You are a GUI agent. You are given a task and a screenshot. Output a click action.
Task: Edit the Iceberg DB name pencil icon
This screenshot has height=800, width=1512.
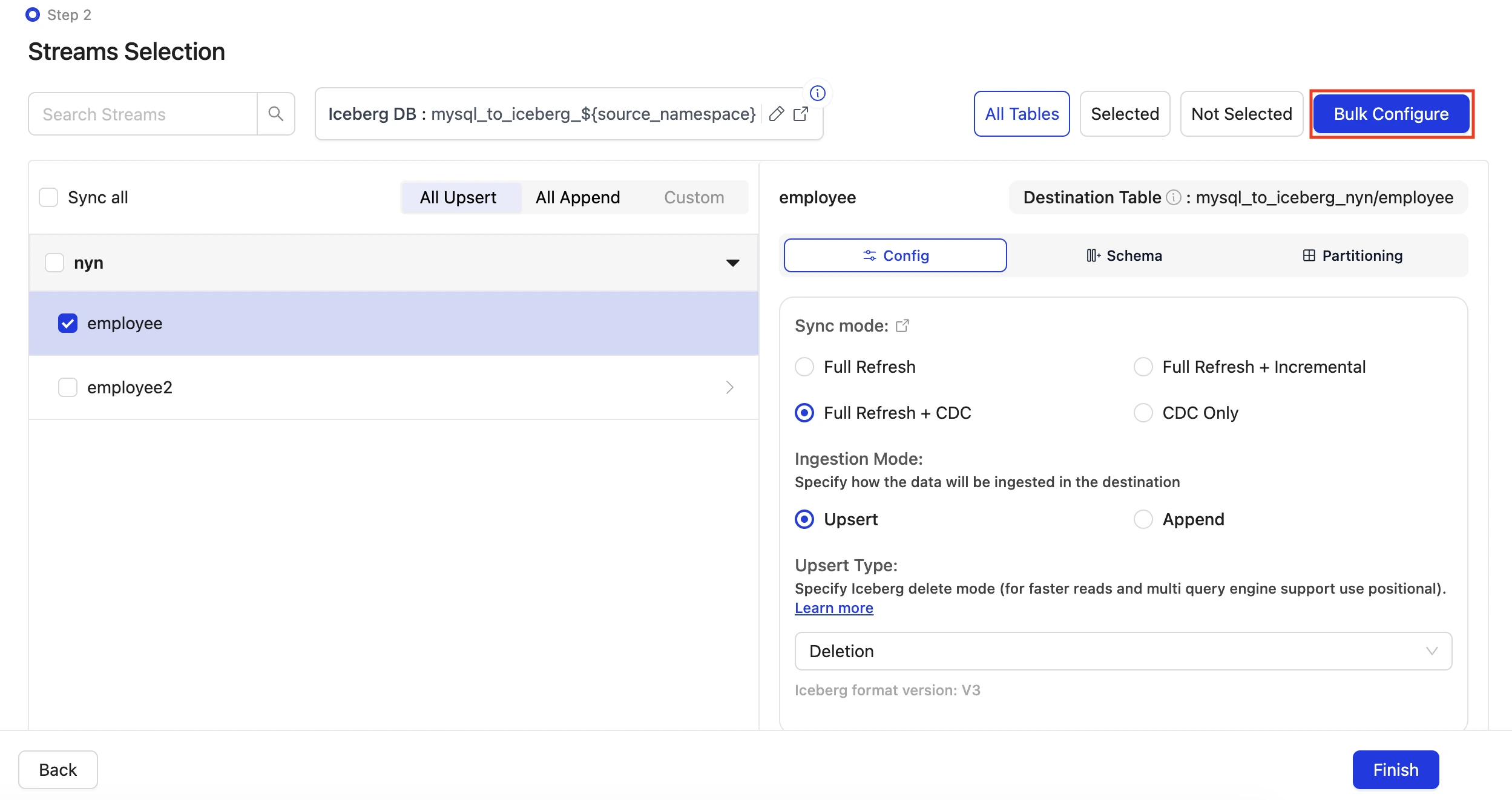[x=777, y=114]
